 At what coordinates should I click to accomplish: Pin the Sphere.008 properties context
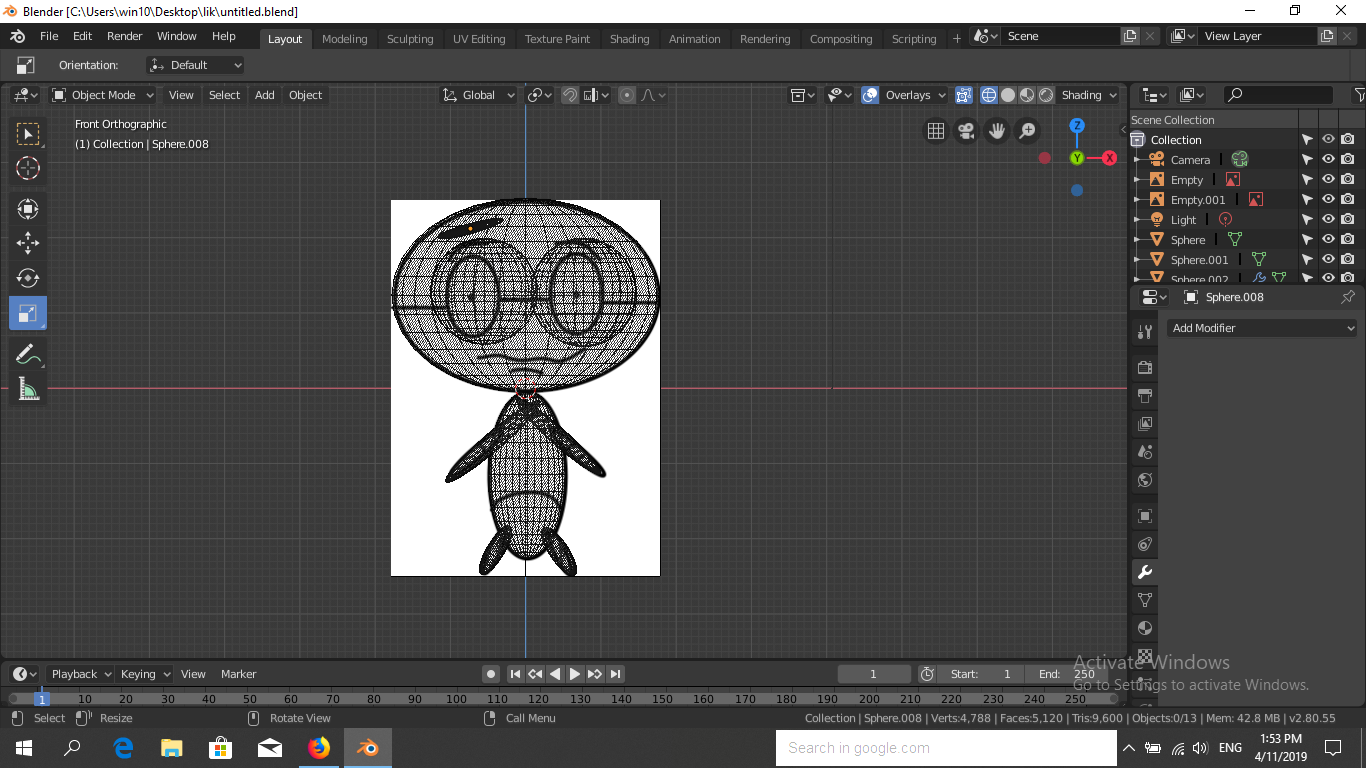coord(1348,297)
